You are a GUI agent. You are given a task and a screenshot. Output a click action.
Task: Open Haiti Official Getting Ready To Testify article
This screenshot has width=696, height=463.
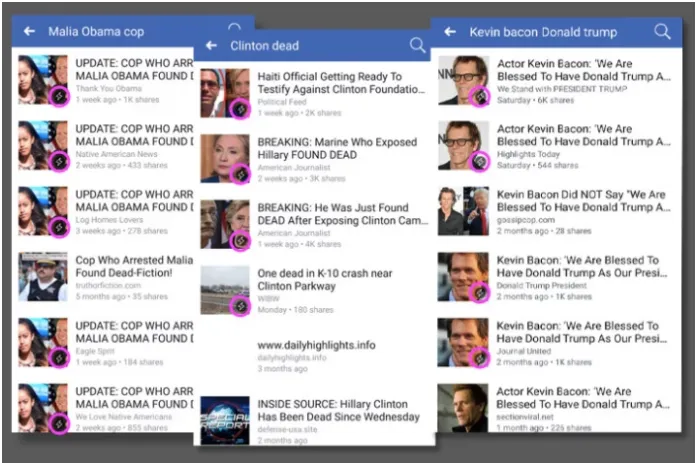(314, 94)
